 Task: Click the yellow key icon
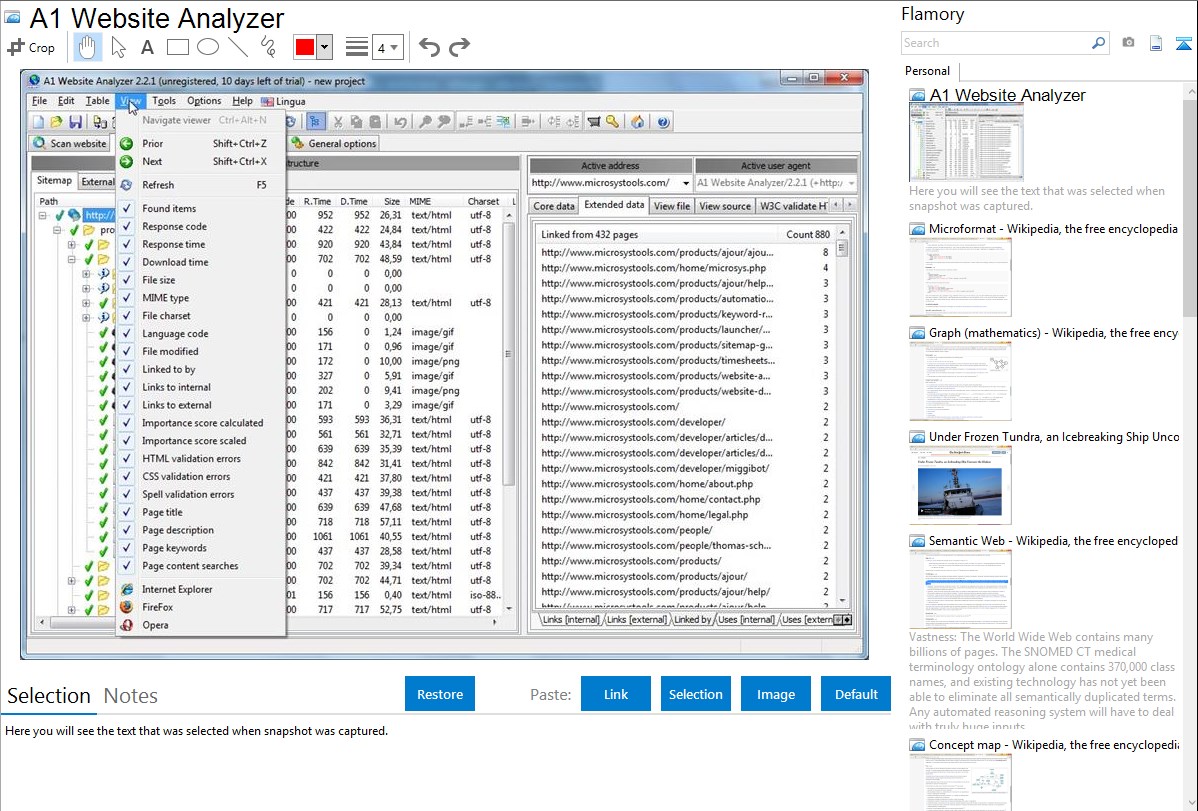tap(613, 122)
